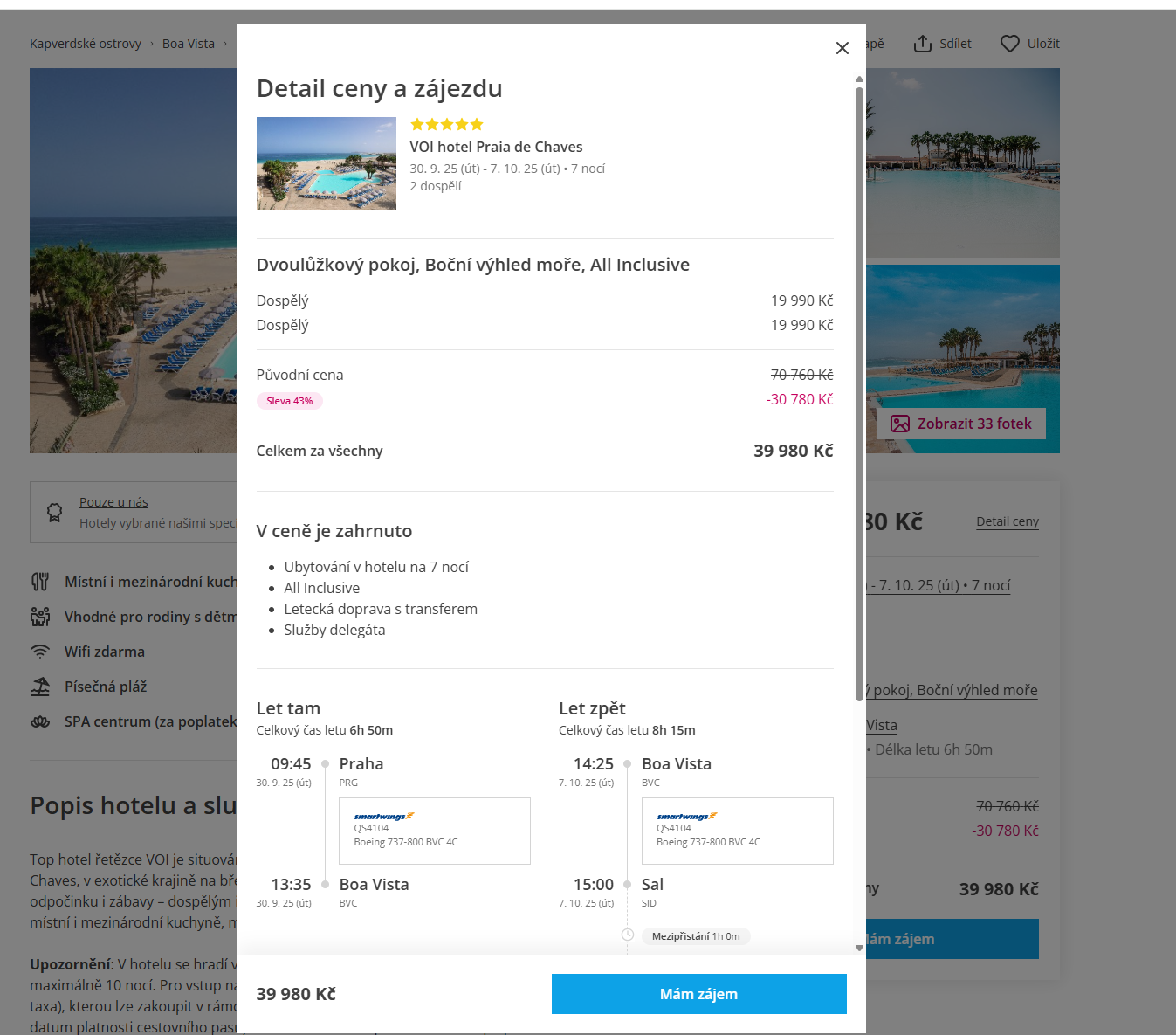The height and width of the screenshot is (1035, 1176).
Task: Open the Detail ceny link
Action: coord(1007,521)
